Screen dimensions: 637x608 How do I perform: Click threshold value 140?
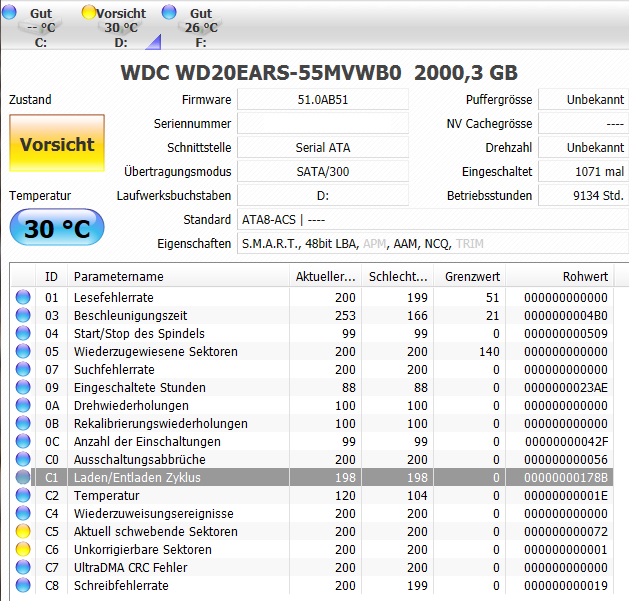(x=489, y=351)
